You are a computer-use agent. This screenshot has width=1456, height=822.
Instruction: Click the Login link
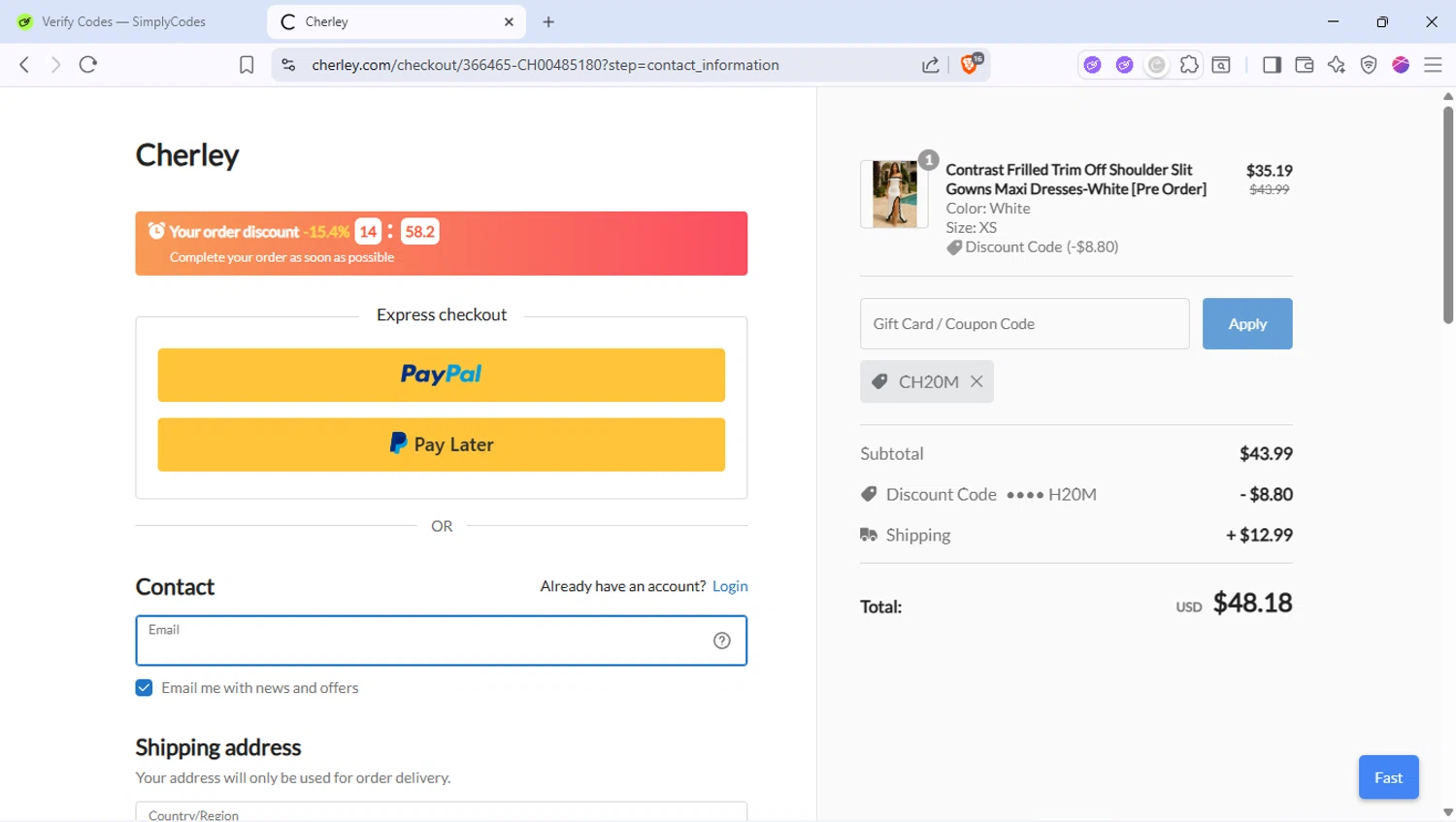730,586
